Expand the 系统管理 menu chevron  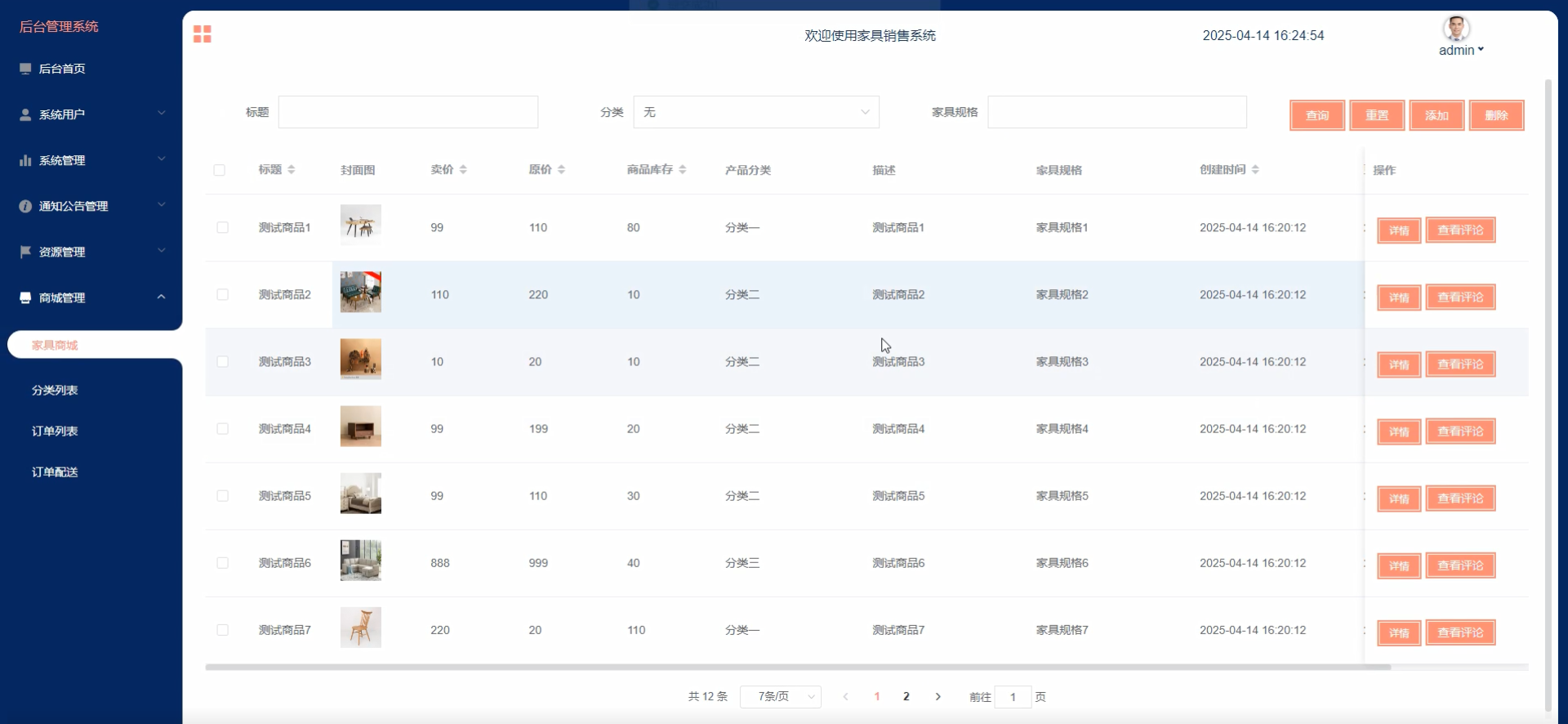click(x=162, y=159)
